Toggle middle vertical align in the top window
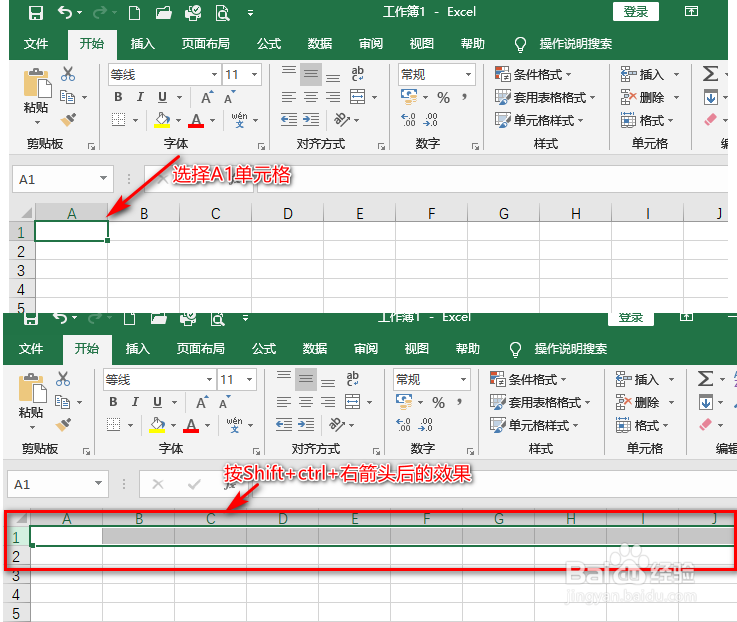 (311, 74)
